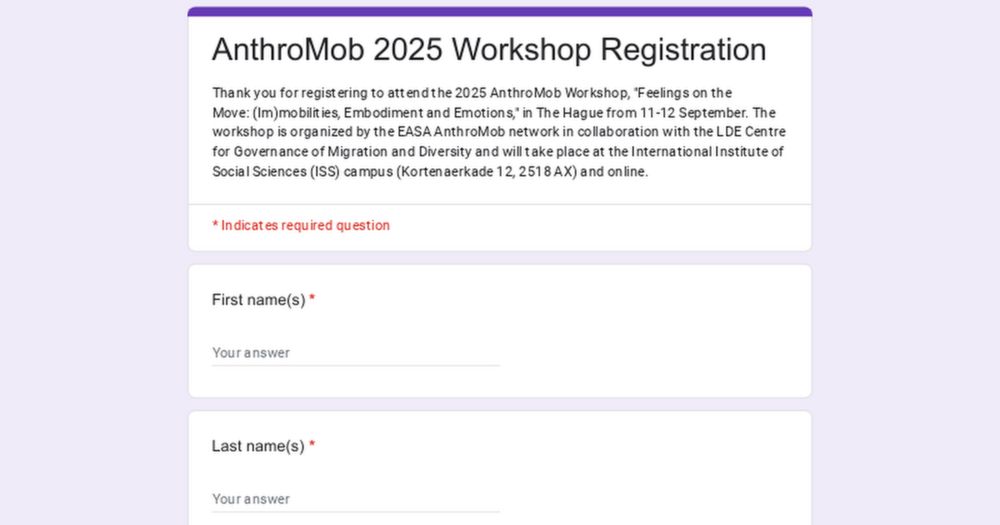Click the AnthroMob 2025 Workshop Registration title
Screen dimensions: 1000x525
pyautogui.click(x=489, y=49)
